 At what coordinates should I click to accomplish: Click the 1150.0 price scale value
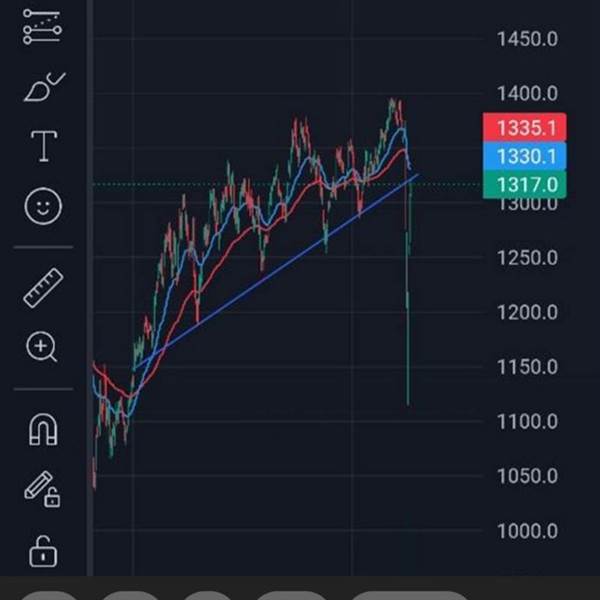[527, 367]
